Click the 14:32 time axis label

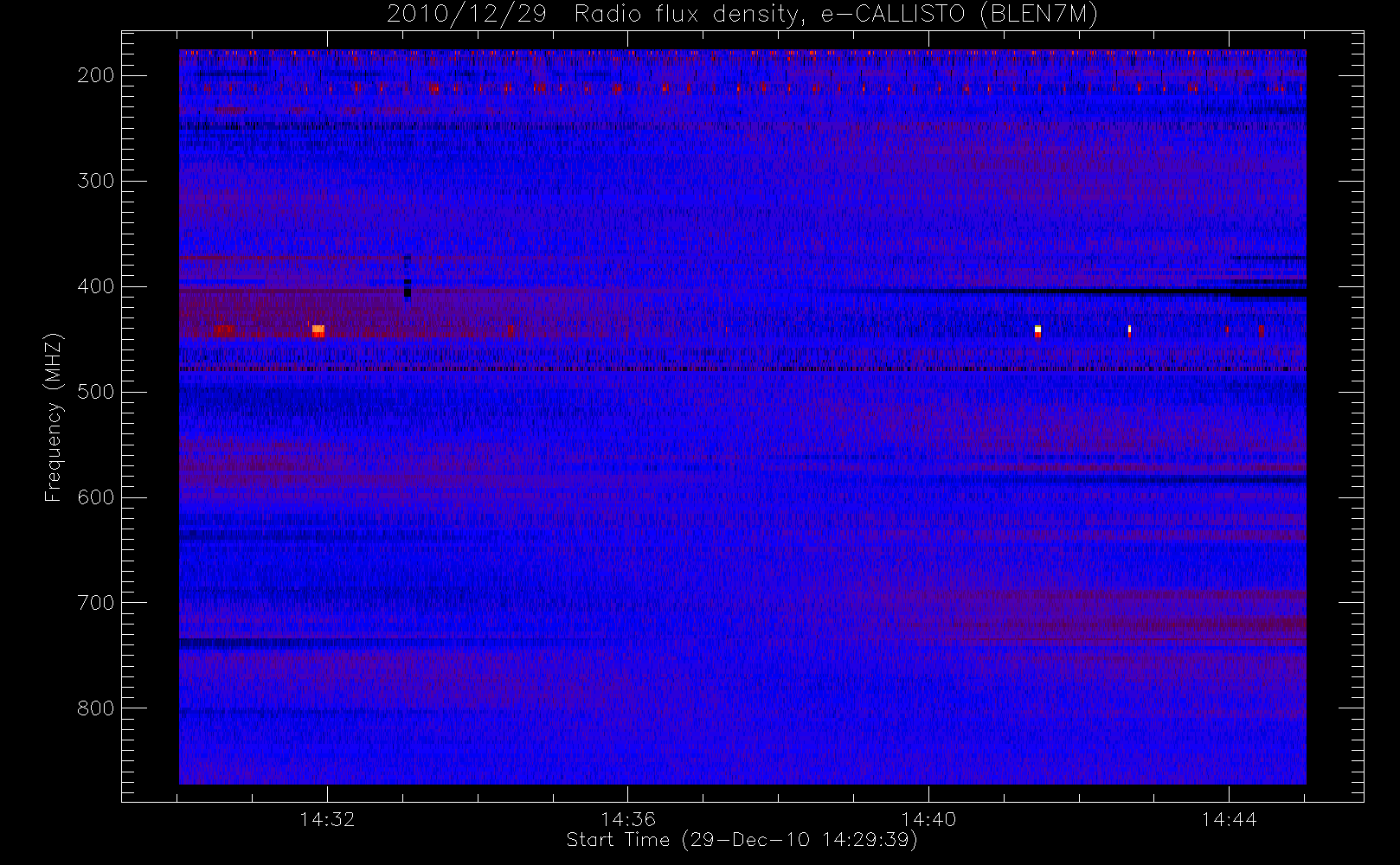tap(327, 819)
